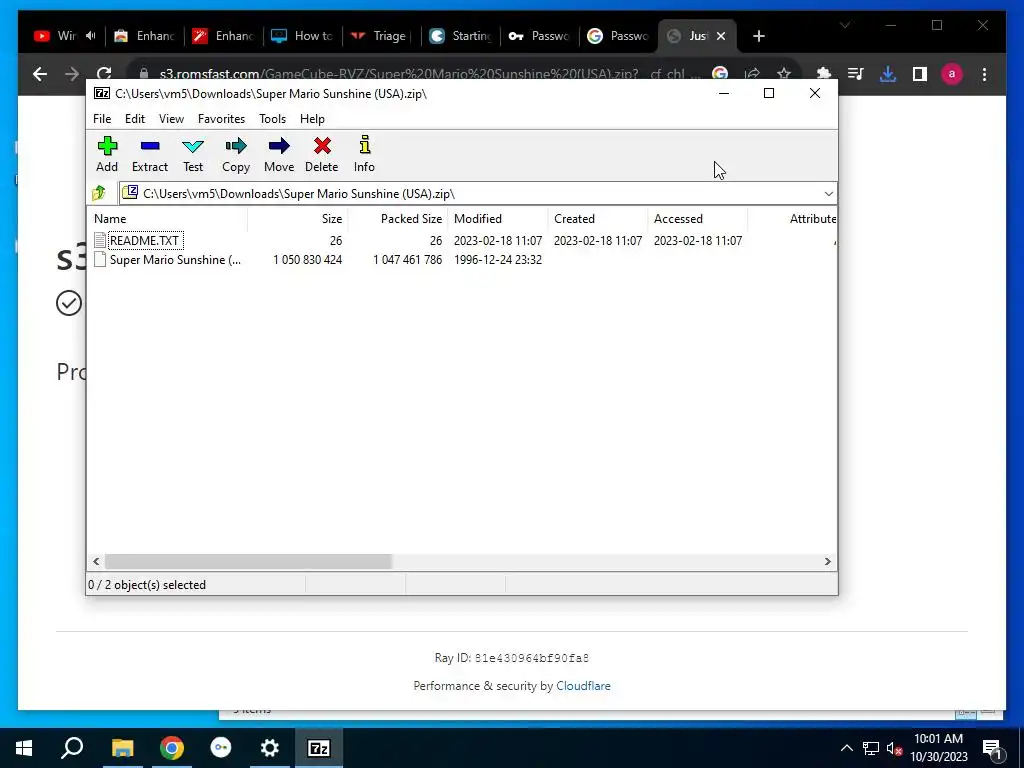
Task: Open 7-Zip File menu
Action: pos(102,119)
